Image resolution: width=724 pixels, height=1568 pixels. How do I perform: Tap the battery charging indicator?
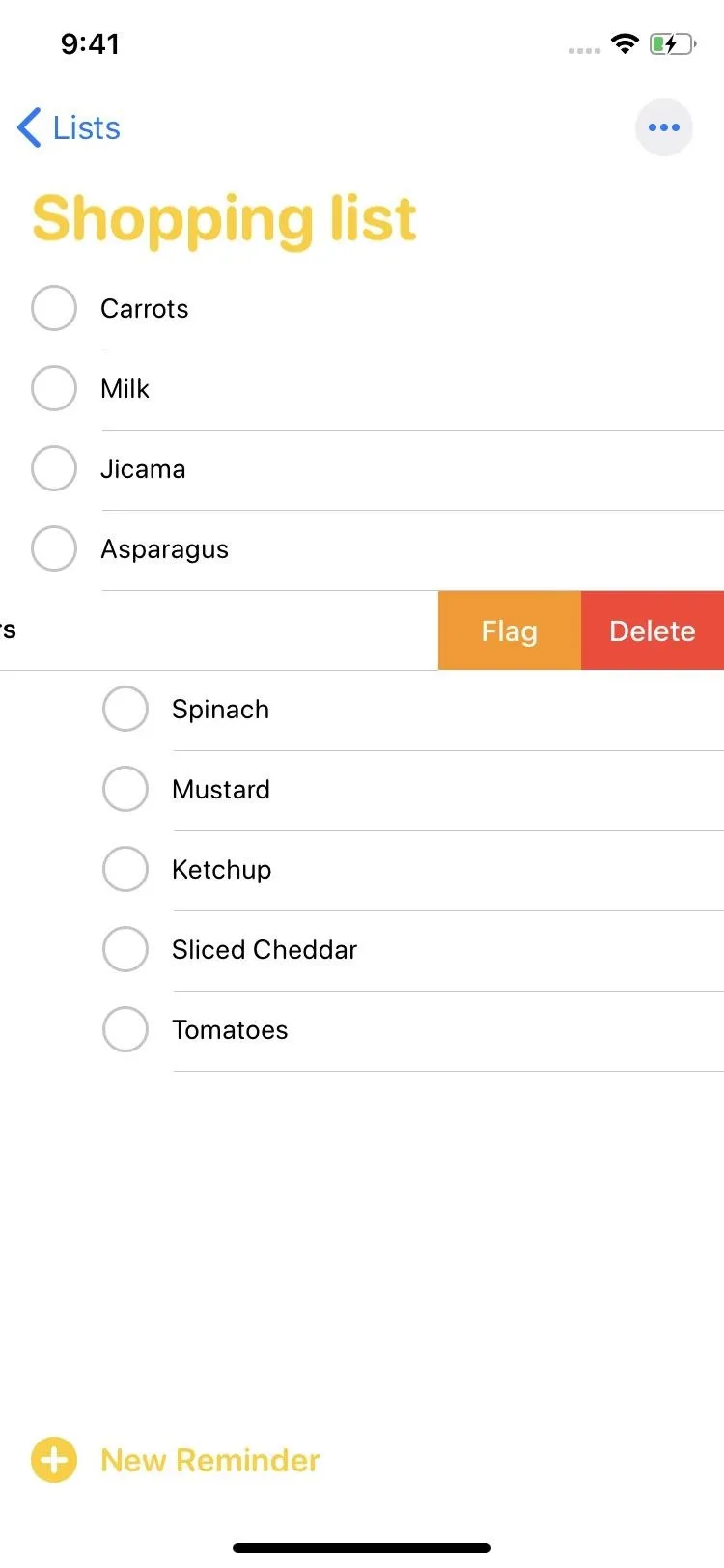673,43
